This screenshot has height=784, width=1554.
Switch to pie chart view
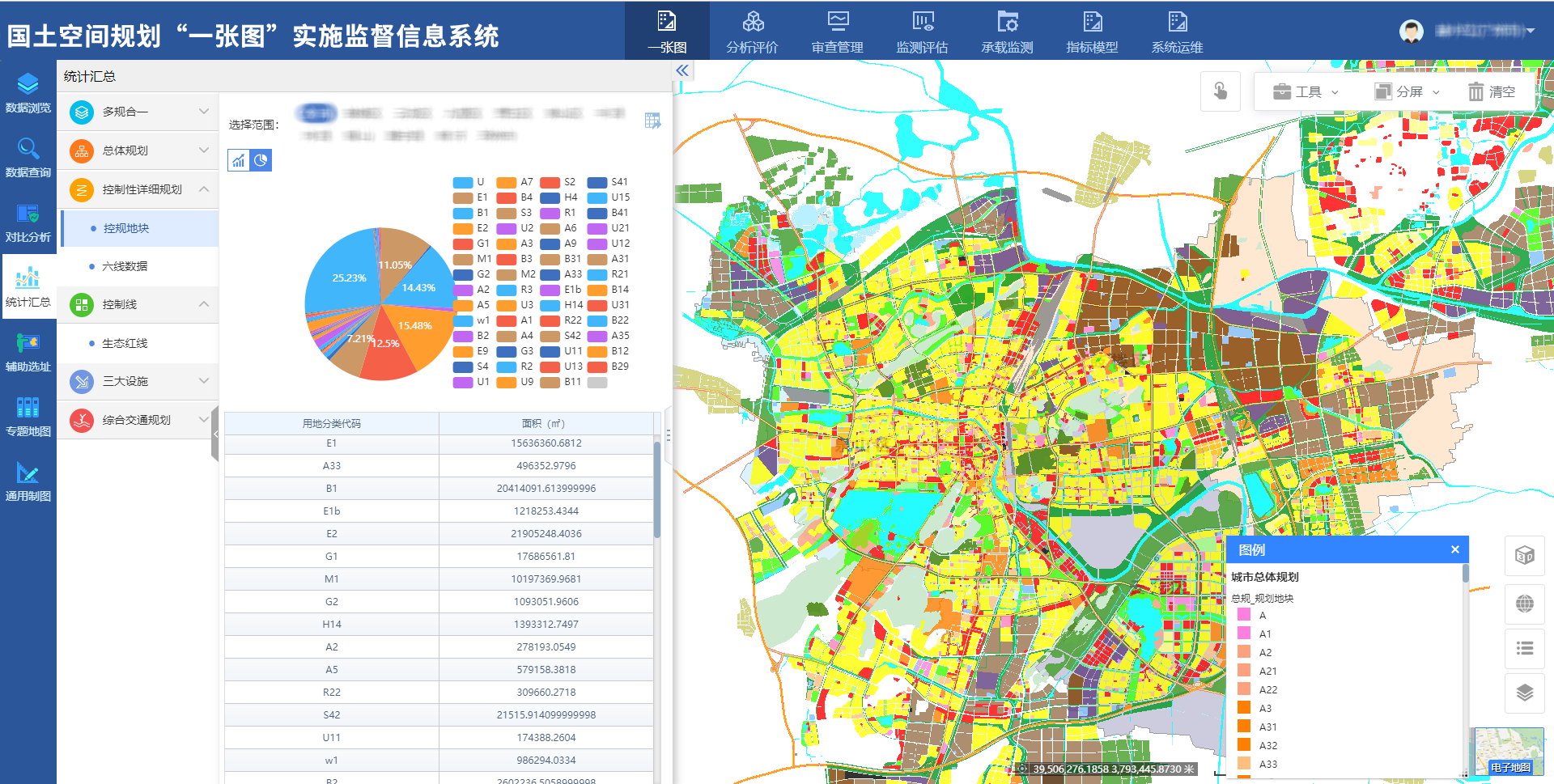[261, 160]
